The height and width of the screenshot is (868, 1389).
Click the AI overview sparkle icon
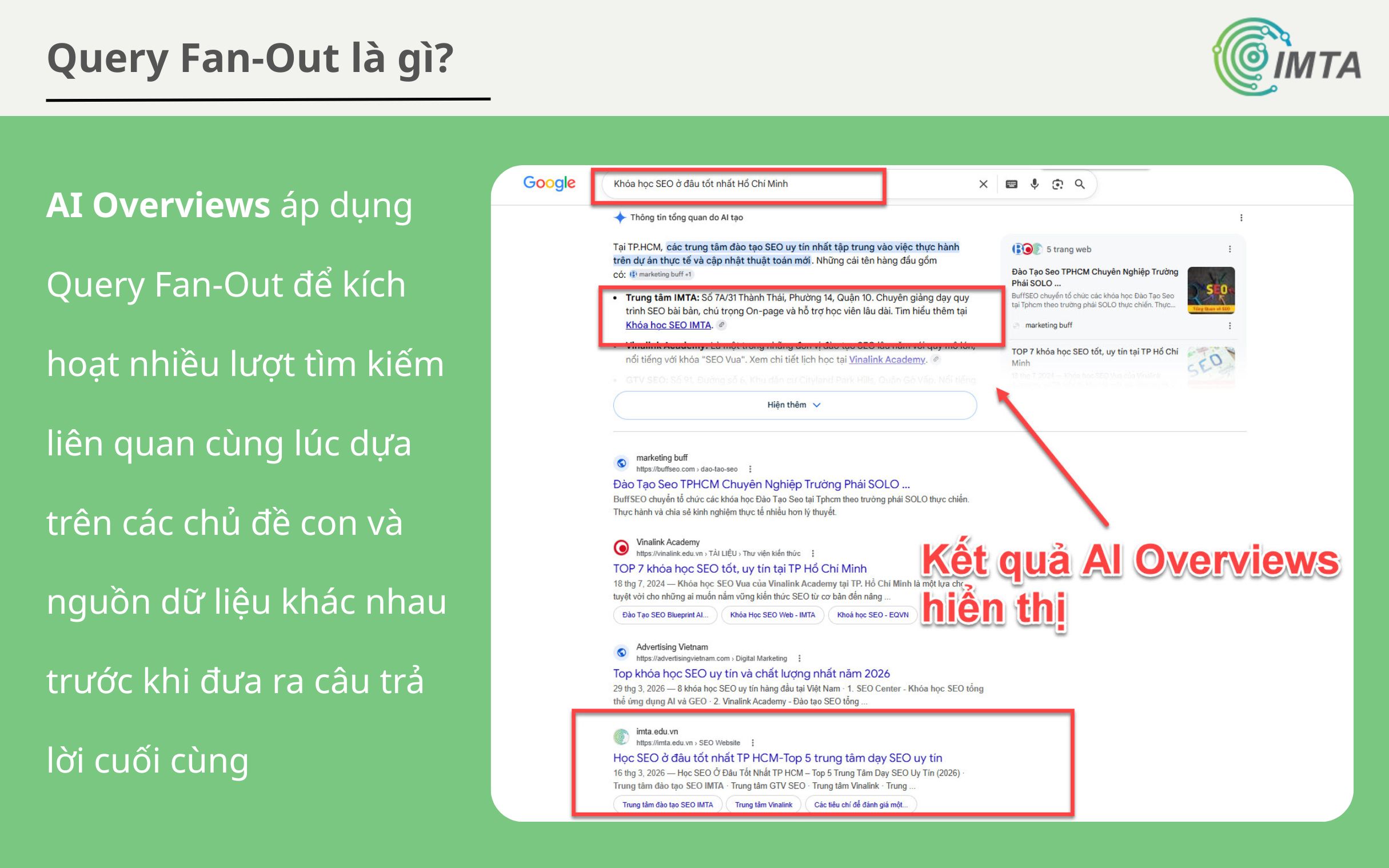point(620,218)
